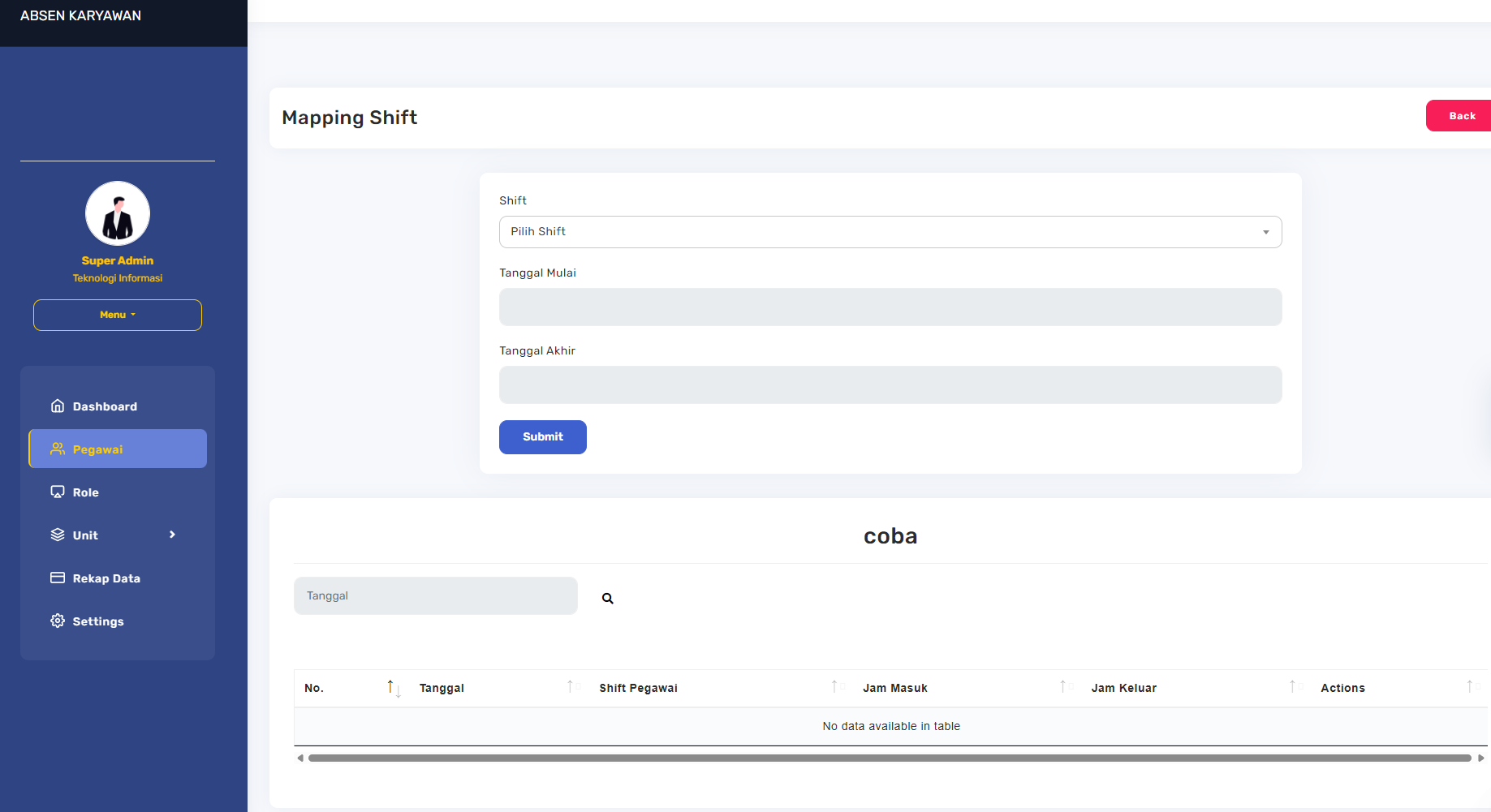The width and height of the screenshot is (1491, 812).
Task: Open the Rekap Data menu item
Action: click(x=106, y=578)
